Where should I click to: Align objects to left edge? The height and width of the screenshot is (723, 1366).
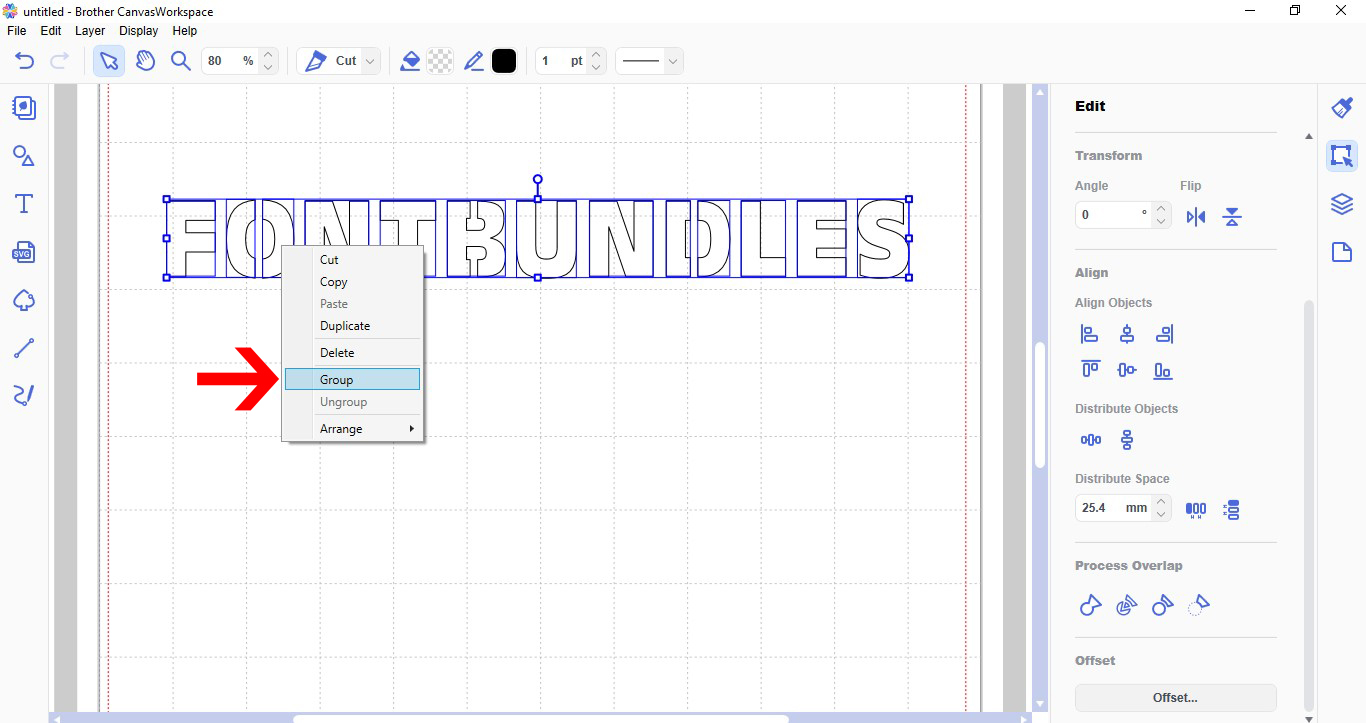[x=1090, y=334]
